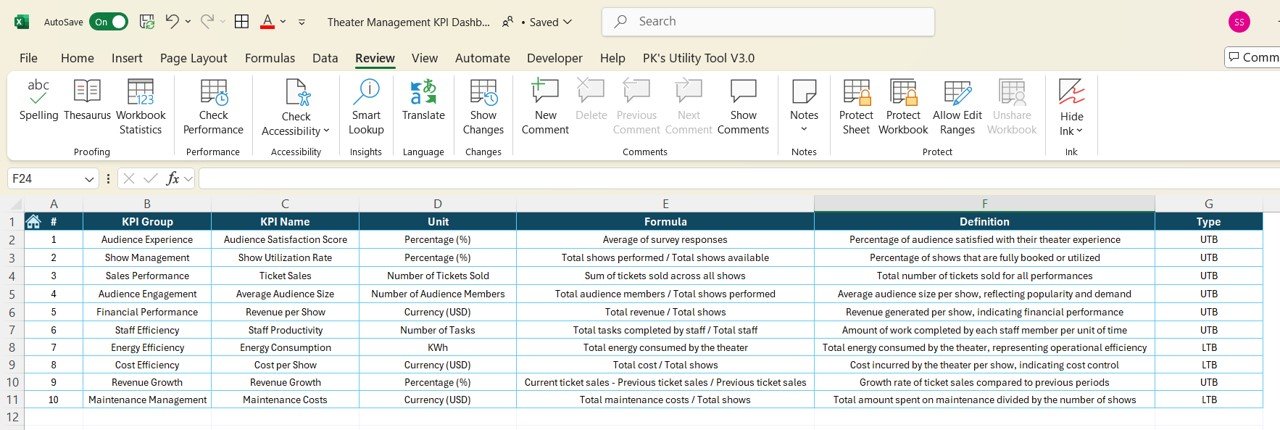Click Check Performance
The height and width of the screenshot is (430, 1280).
pyautogui.click(x=213, y=108)
